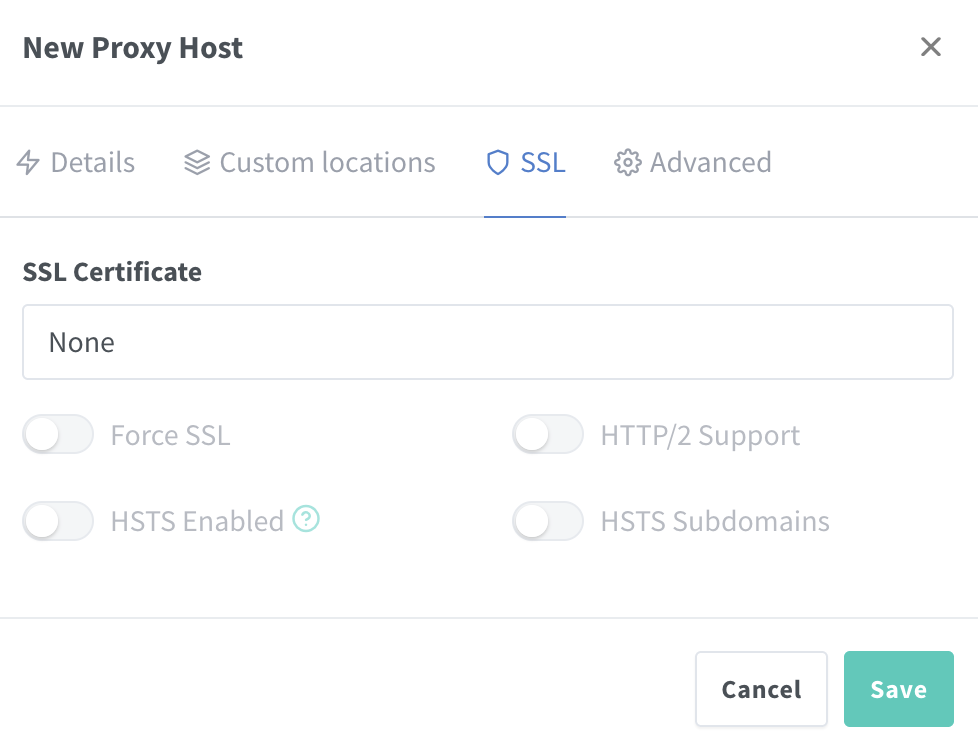
Task: Enable the Force SSL switch
Action: click(x=58, y=436)
